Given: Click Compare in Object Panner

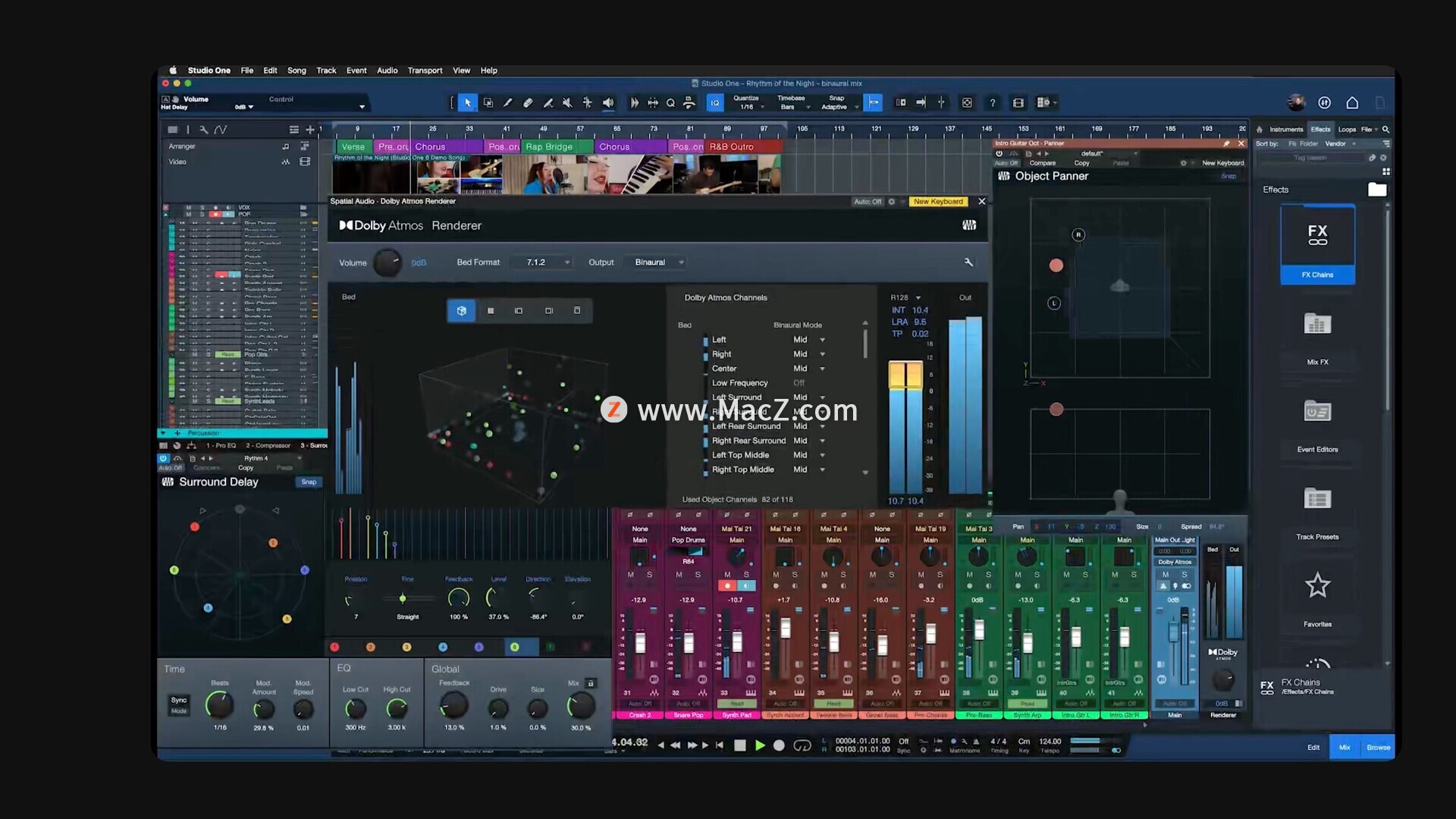Looking at the screenshot, I should coord(1042,163).
